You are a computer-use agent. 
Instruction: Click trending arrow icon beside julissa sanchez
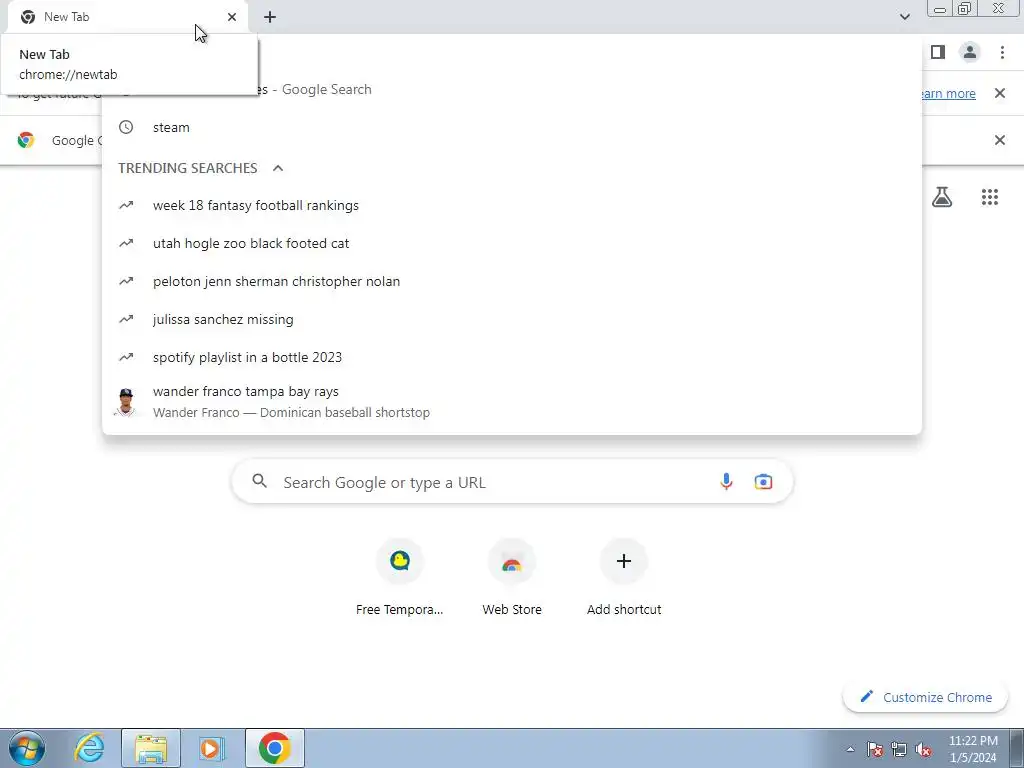point(126,319)
